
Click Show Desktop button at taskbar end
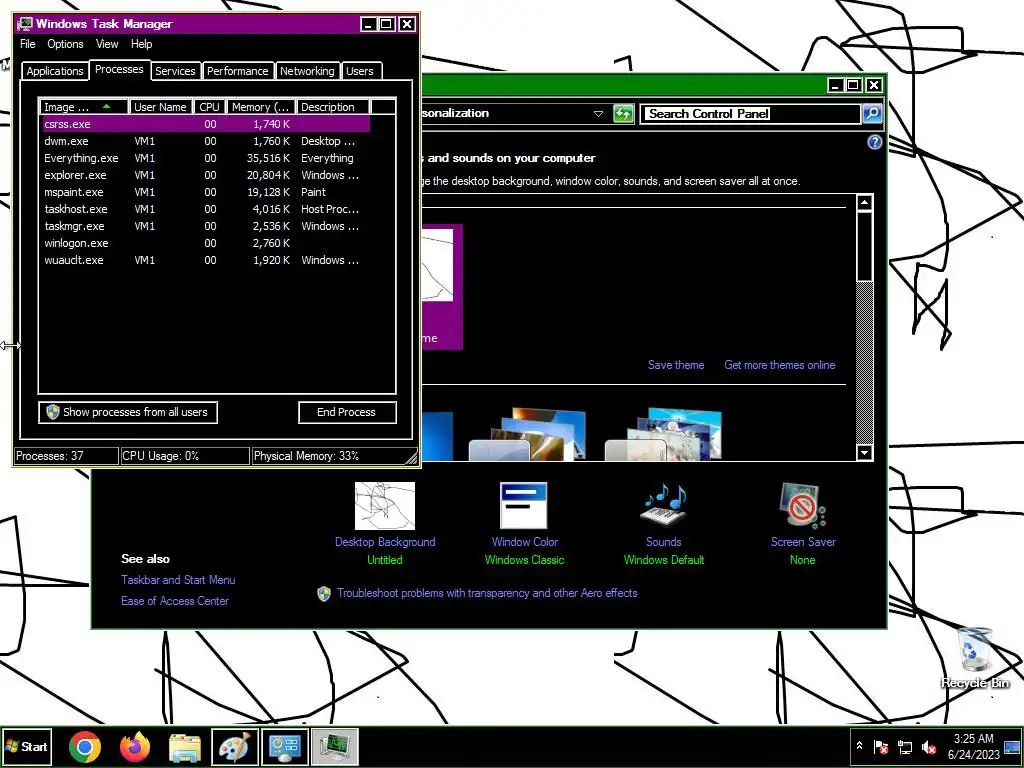(x=1013, y=746)
